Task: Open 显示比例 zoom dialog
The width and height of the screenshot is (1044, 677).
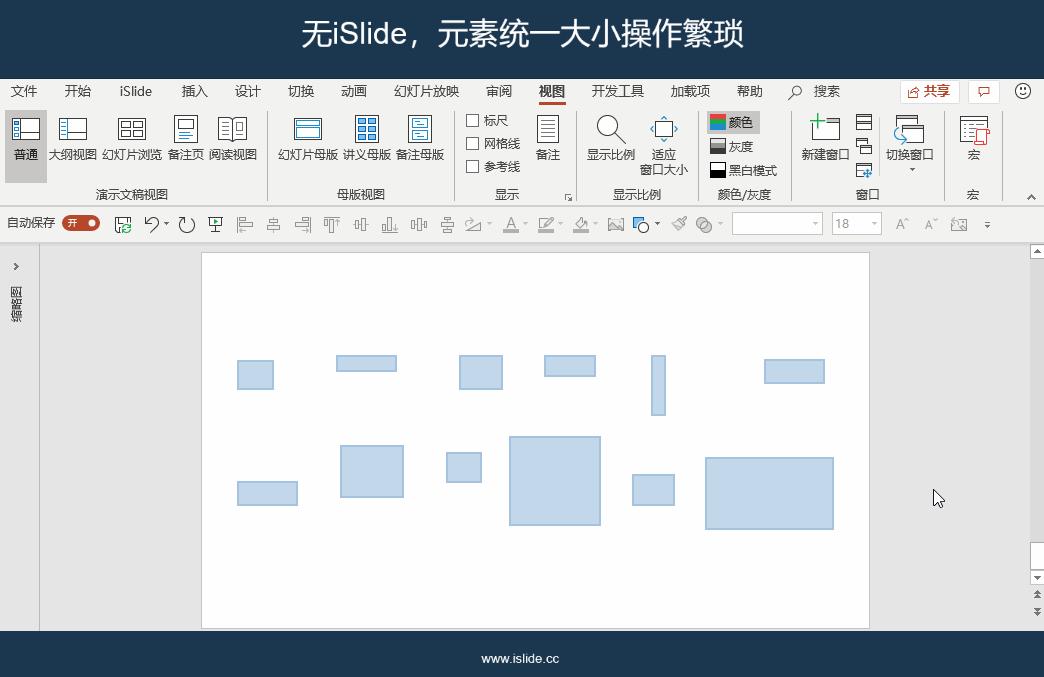Action: 611,140
